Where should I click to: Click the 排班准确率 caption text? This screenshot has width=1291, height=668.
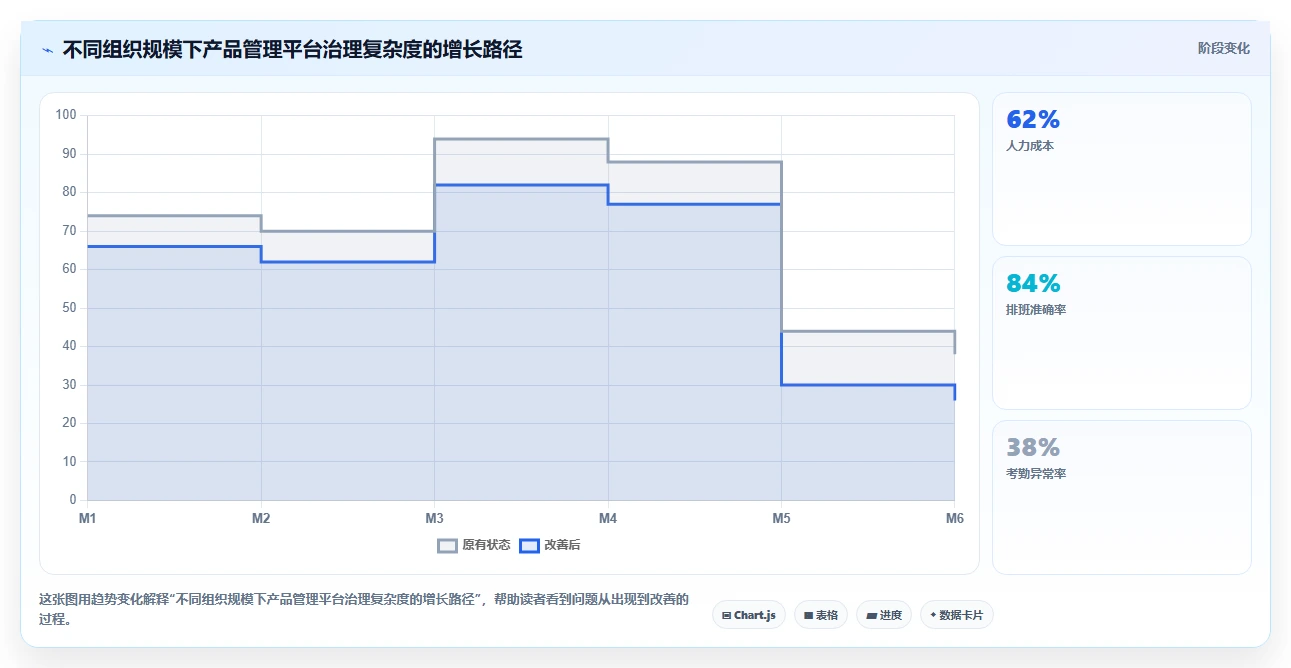[1036, 309]
